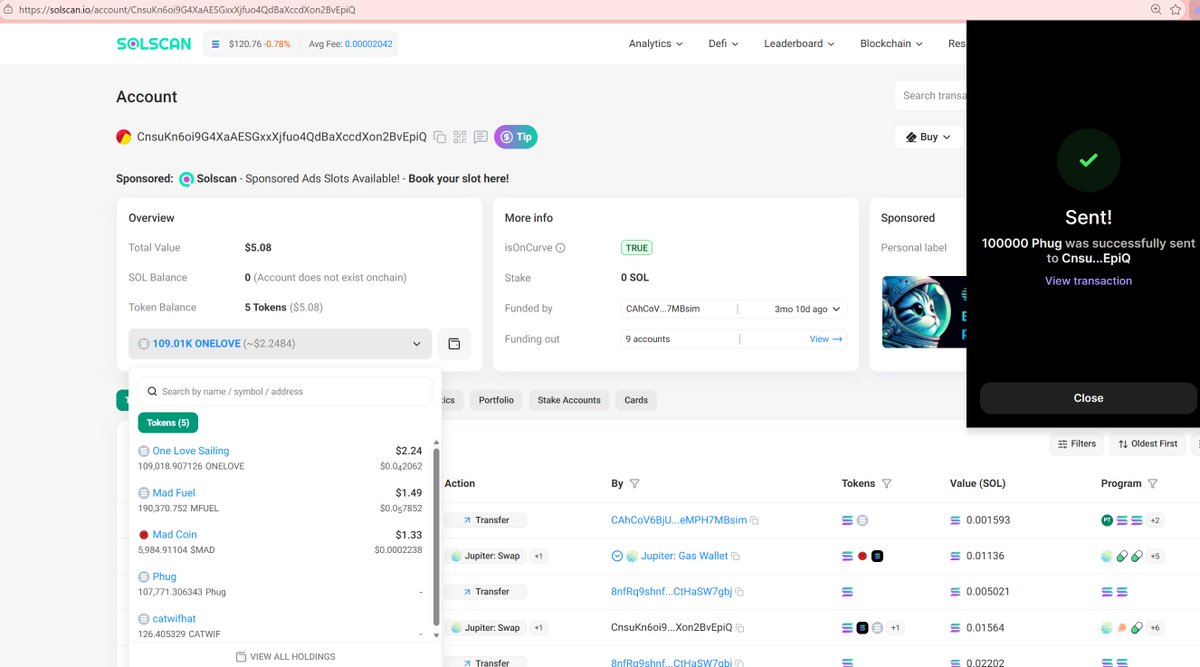
Task: Show the account QR code icon
Action: 460,137
